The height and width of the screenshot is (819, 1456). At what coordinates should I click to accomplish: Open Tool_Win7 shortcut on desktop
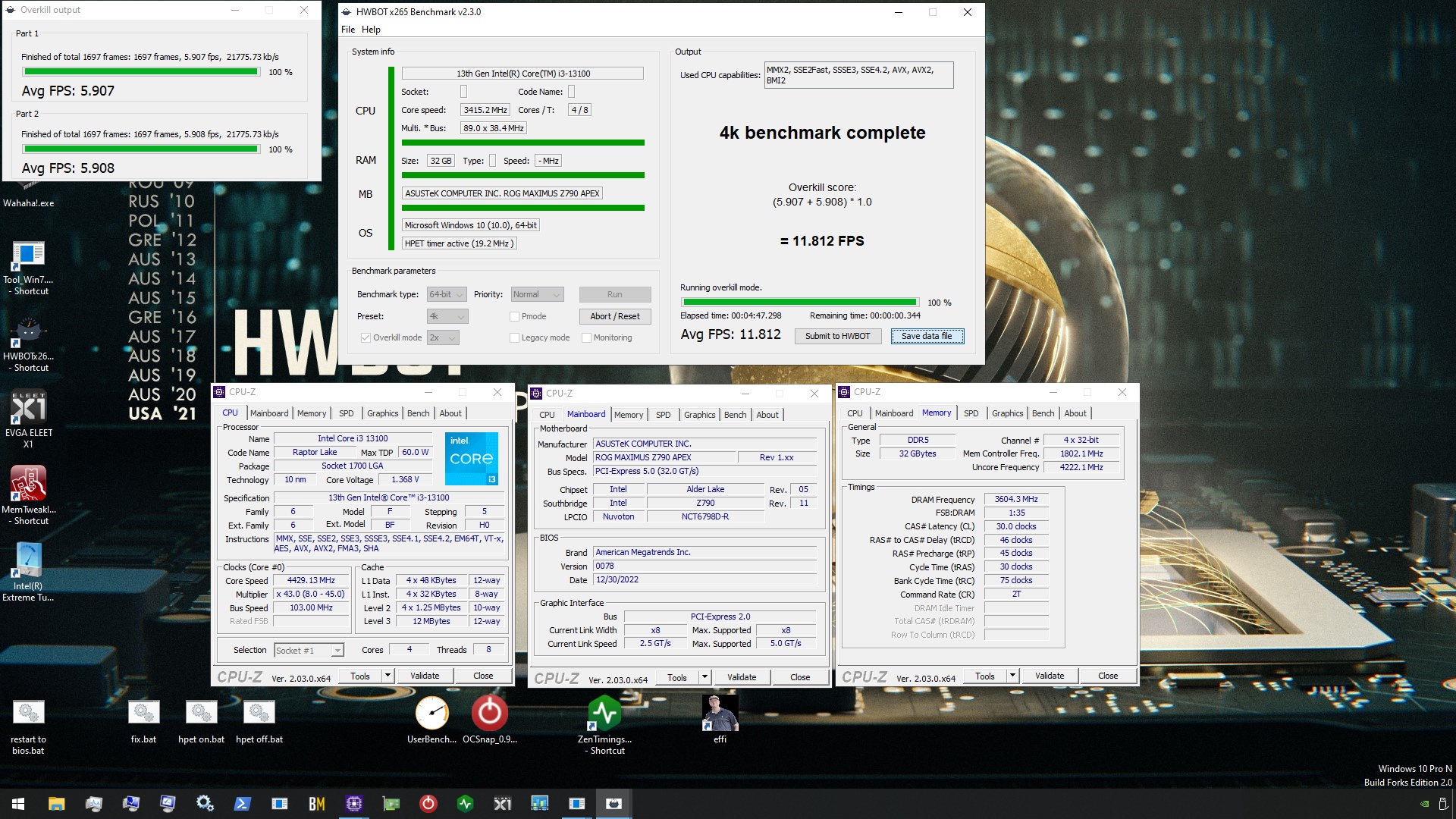click(29, 267)
